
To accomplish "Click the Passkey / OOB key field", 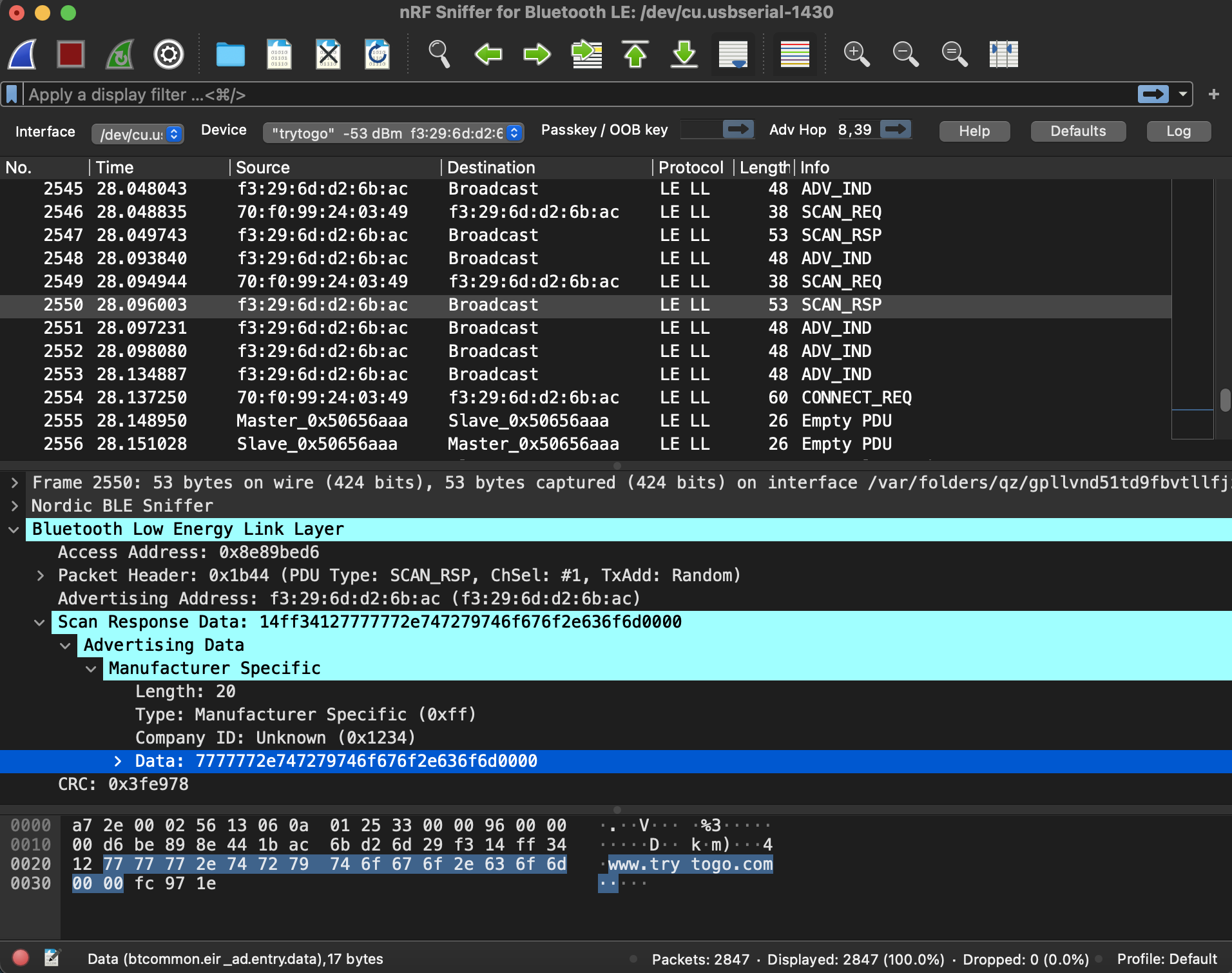I will coord(700,130).
